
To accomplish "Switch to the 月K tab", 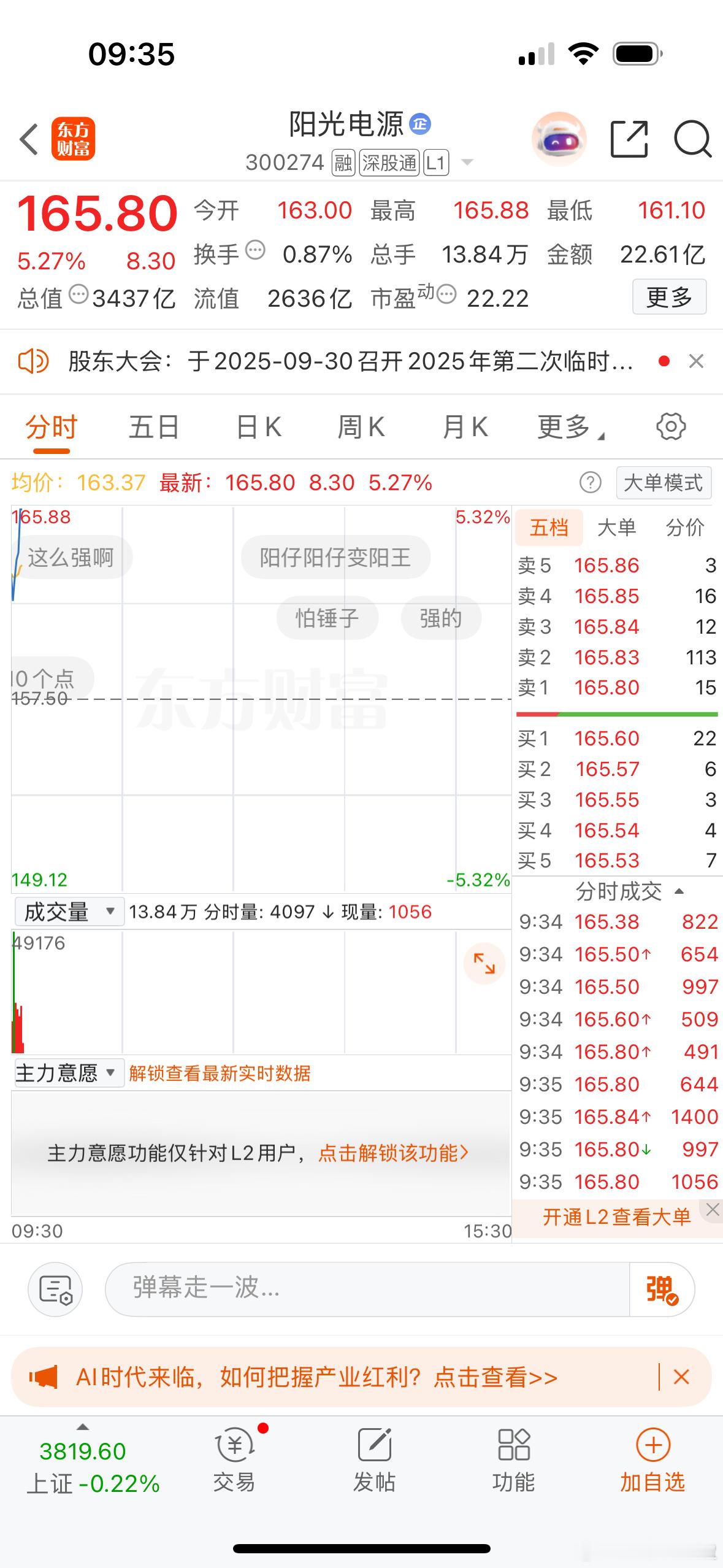I will (x=465, y=426).
